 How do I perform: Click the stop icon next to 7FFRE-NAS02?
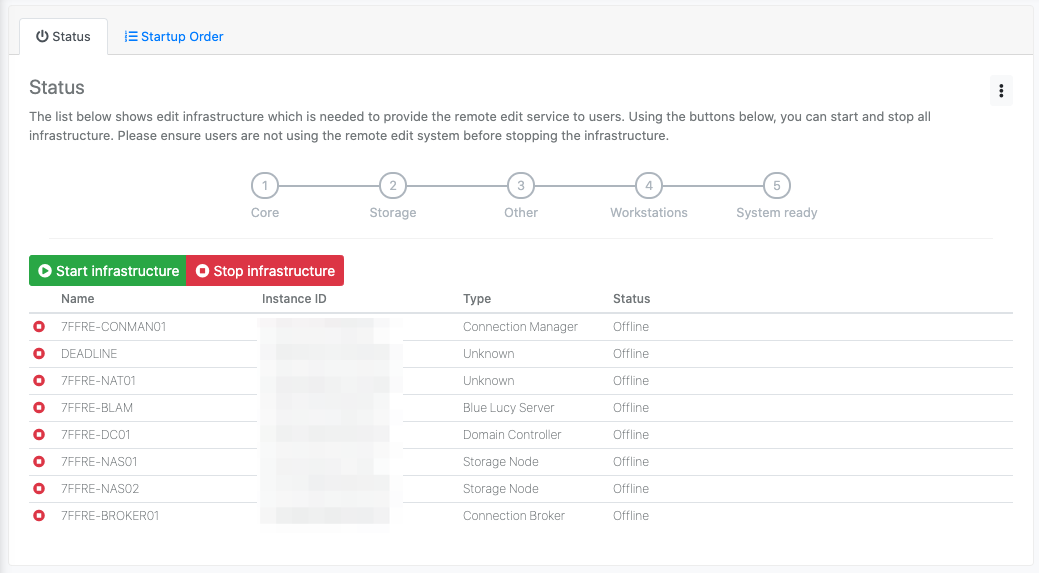click(x=39, y=489)
